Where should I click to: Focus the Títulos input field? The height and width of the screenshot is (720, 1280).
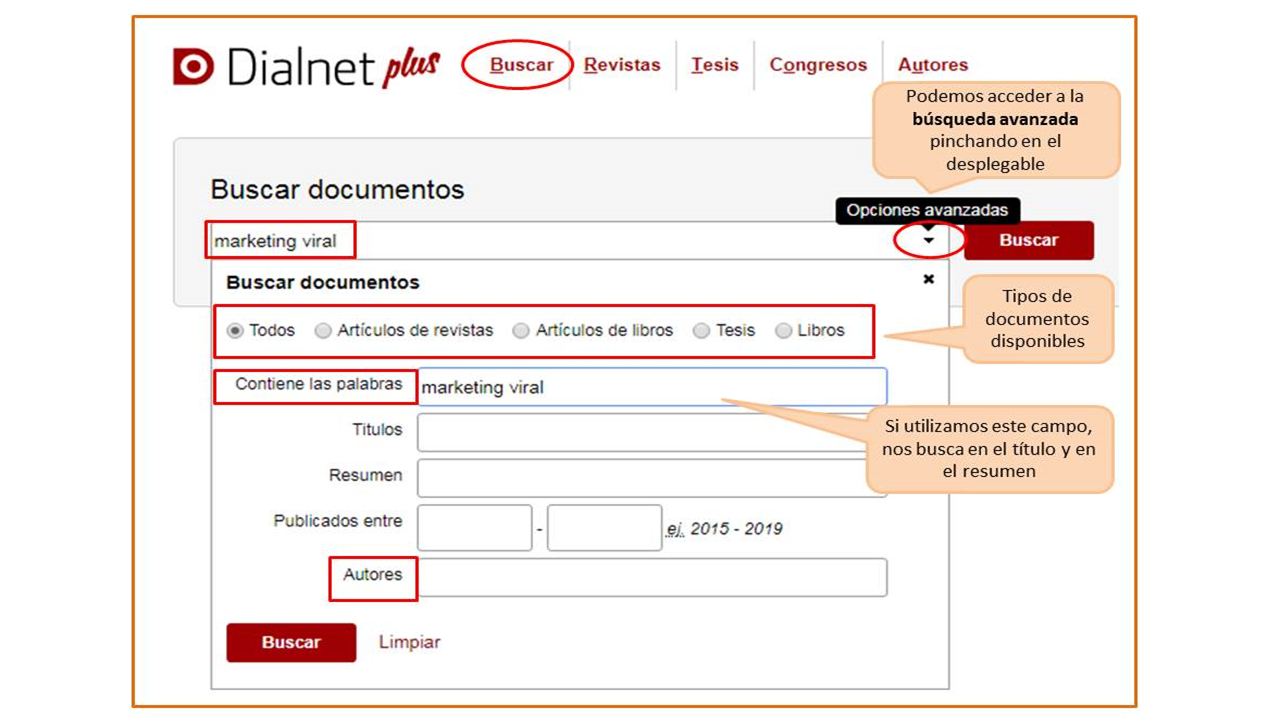pyautogui.click(x=640, y=433)
